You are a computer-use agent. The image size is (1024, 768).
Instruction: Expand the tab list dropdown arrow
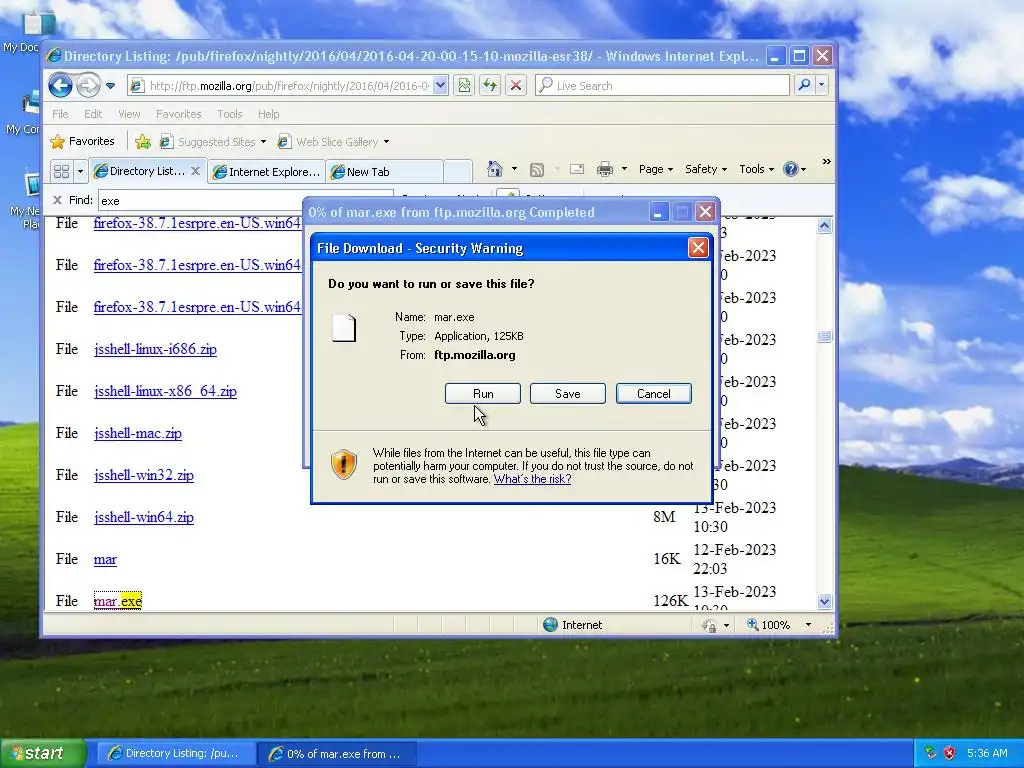point(80,172)
